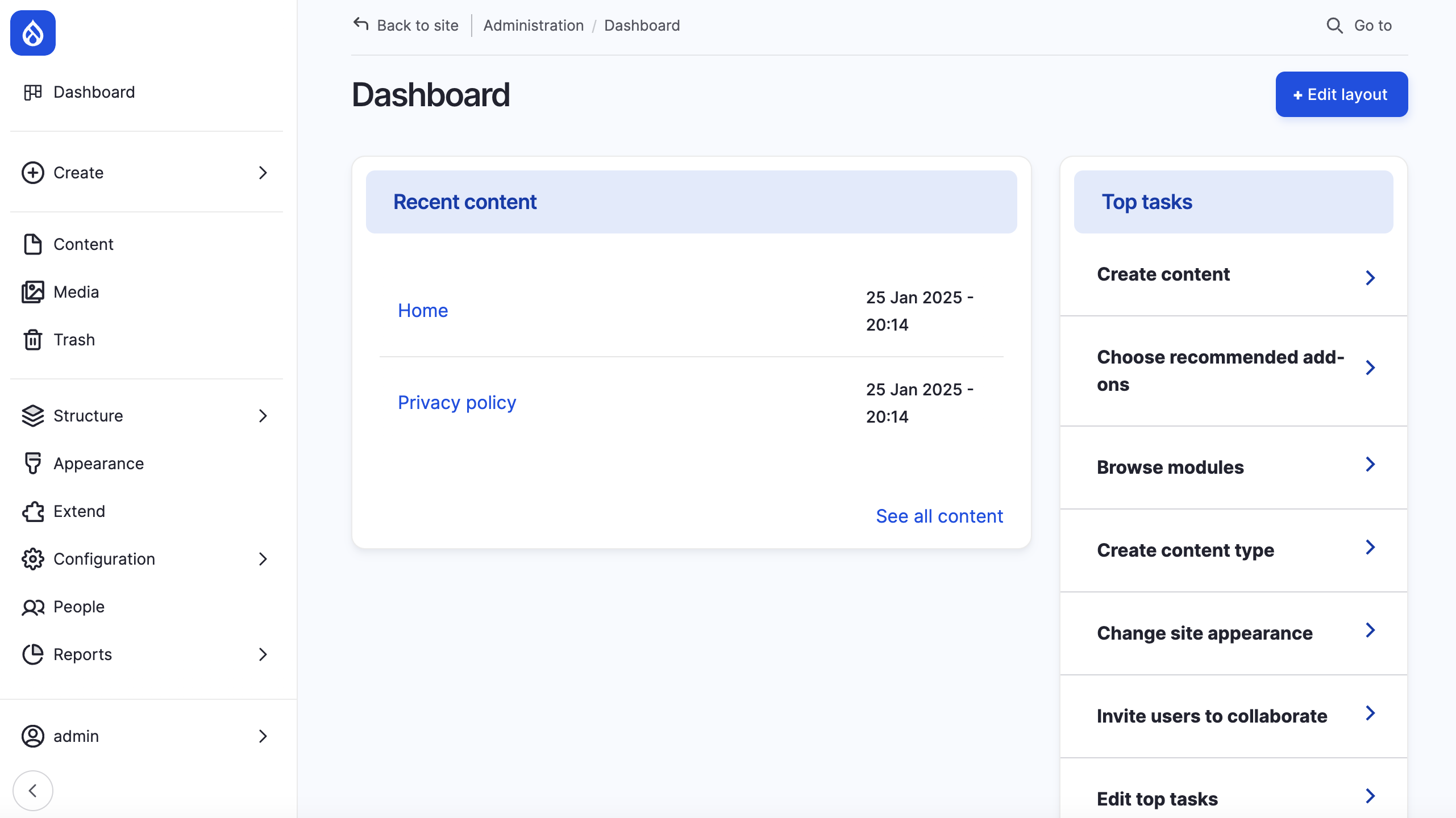
Task: Click the Structure layers icon
Action: coord(33,416)
